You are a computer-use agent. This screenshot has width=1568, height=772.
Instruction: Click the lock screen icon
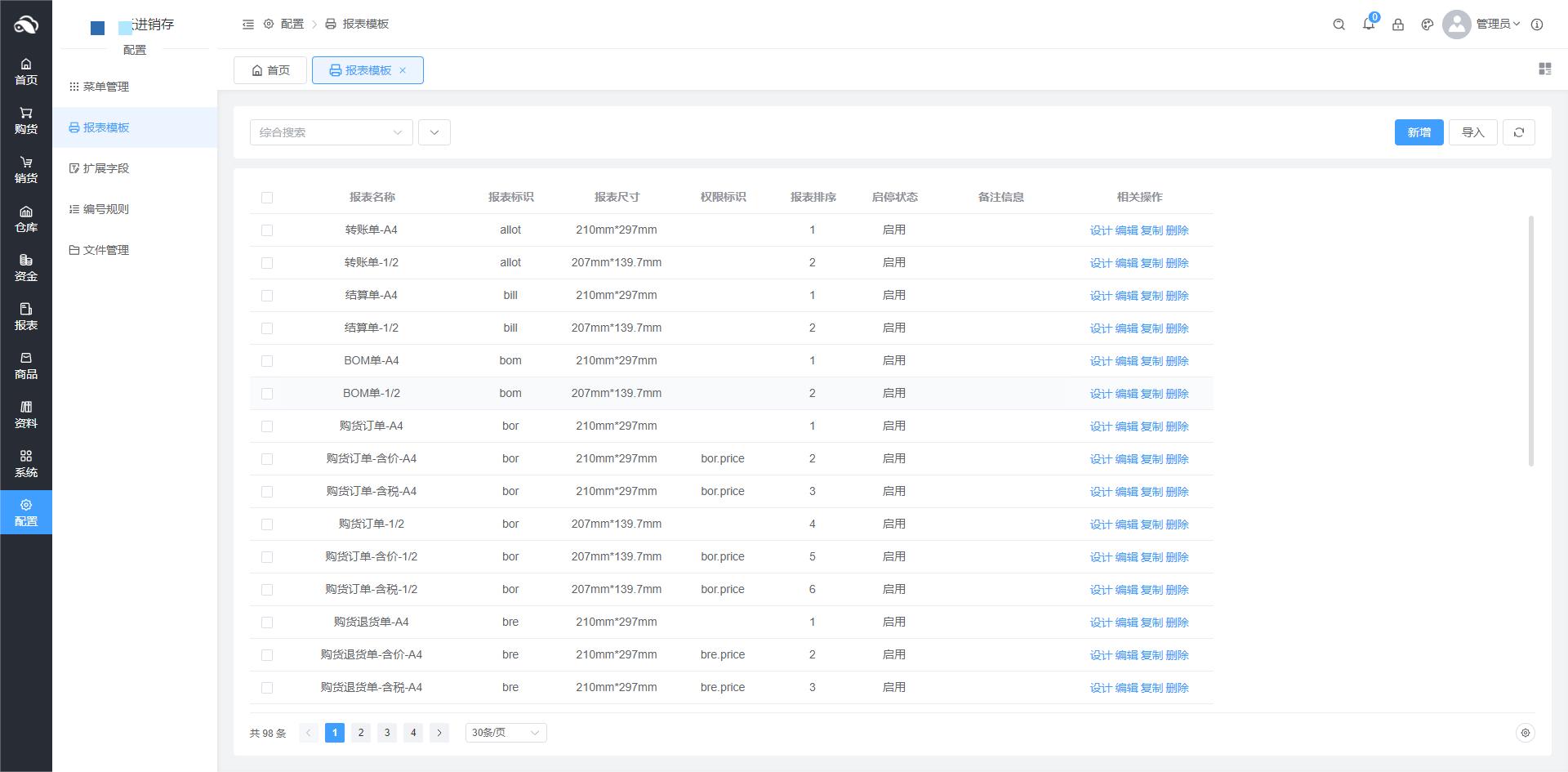point(1397,25)
